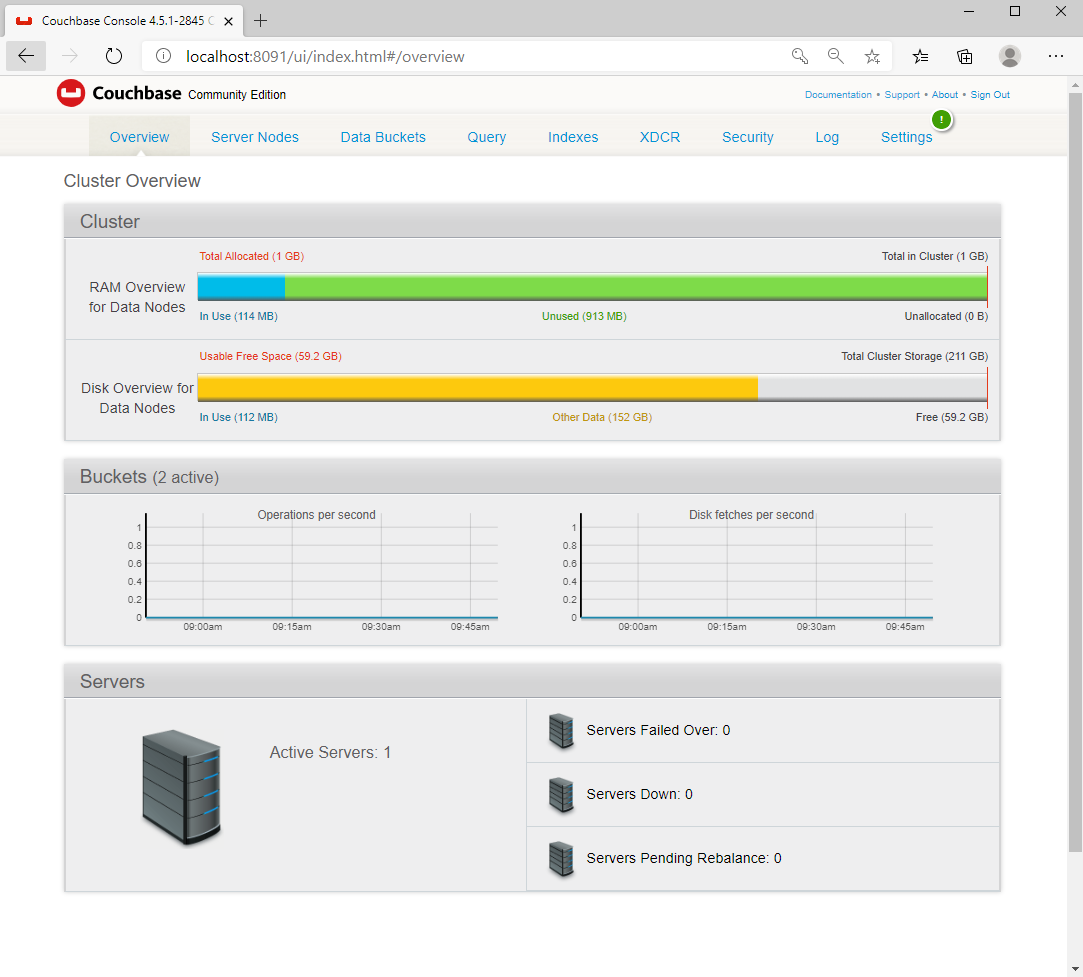This screenshot has height=977, width=1083.
Task: Click the Couchbase logo icon
Action: [x=70, y=93]
